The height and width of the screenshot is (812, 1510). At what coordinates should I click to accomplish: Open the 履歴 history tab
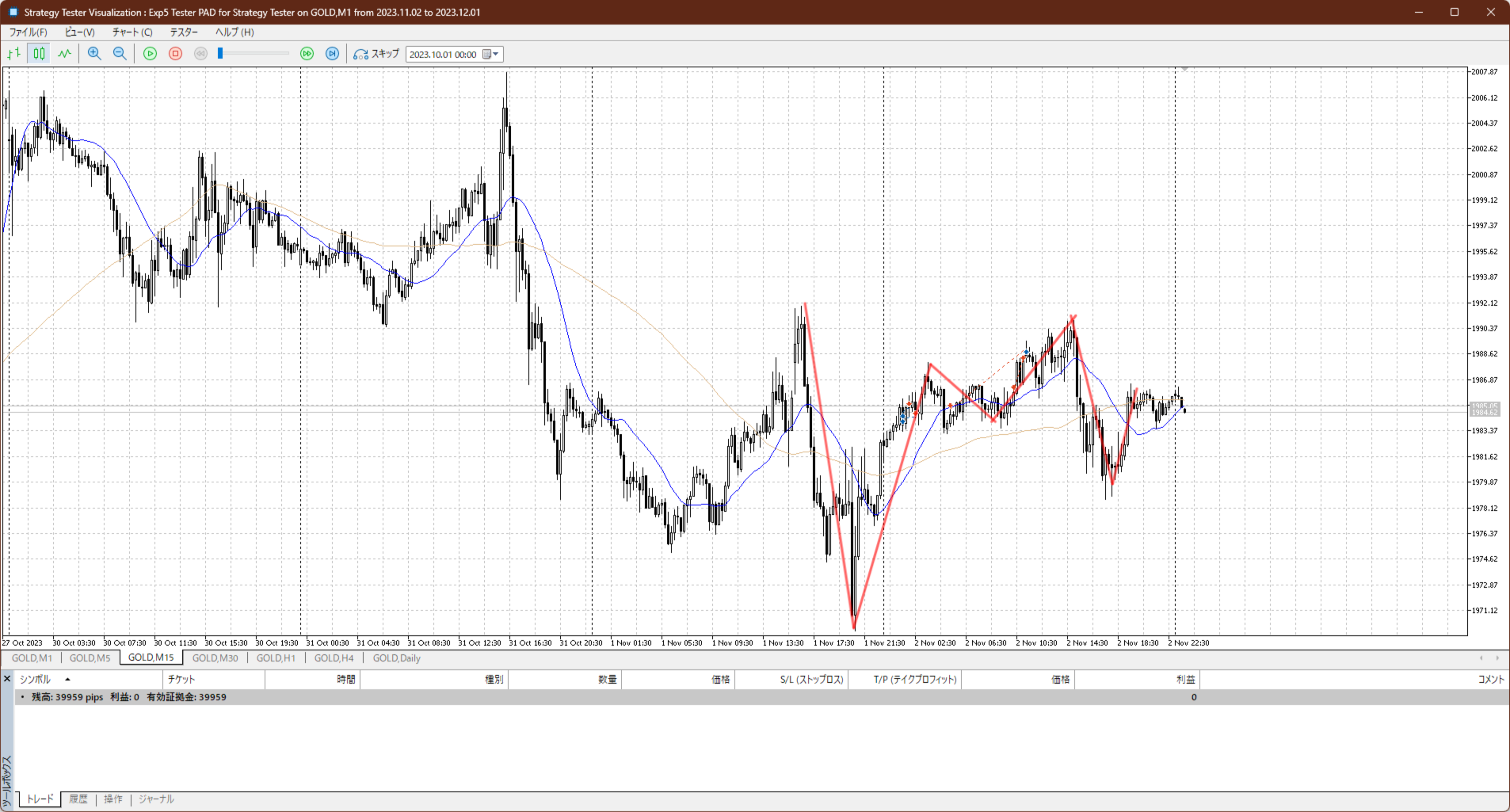tap(78, 799)
